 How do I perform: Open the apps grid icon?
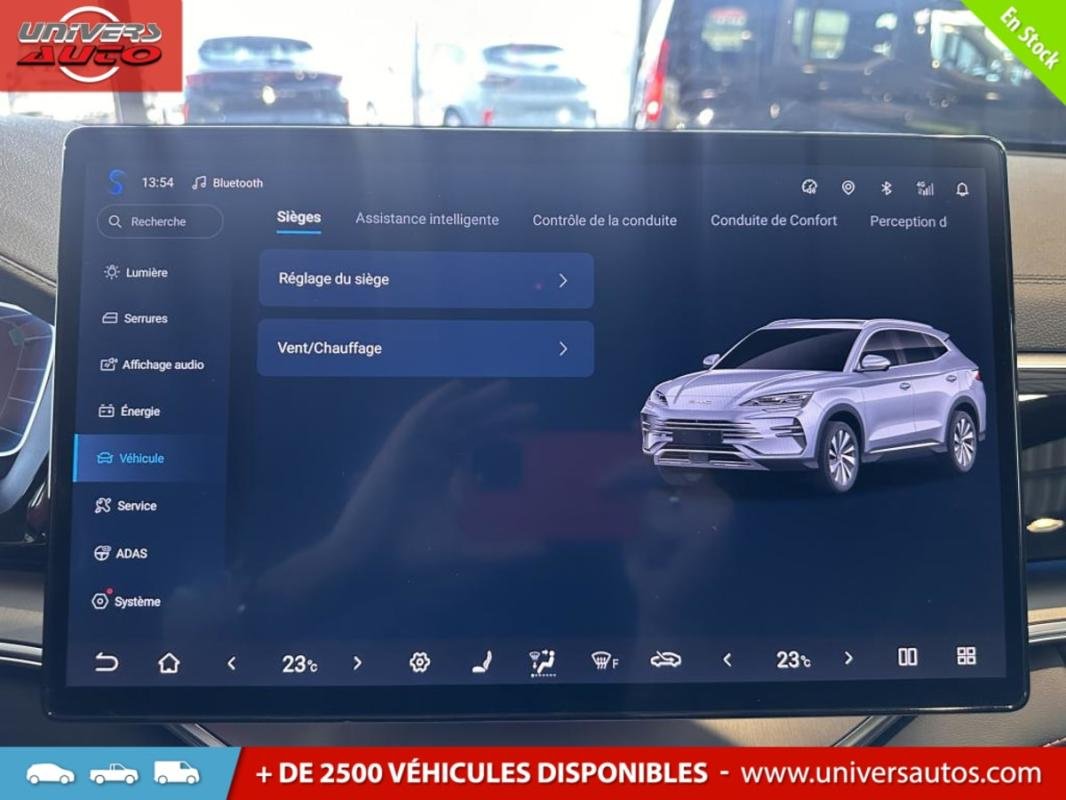pyautogui.click(x=966, y=655)
